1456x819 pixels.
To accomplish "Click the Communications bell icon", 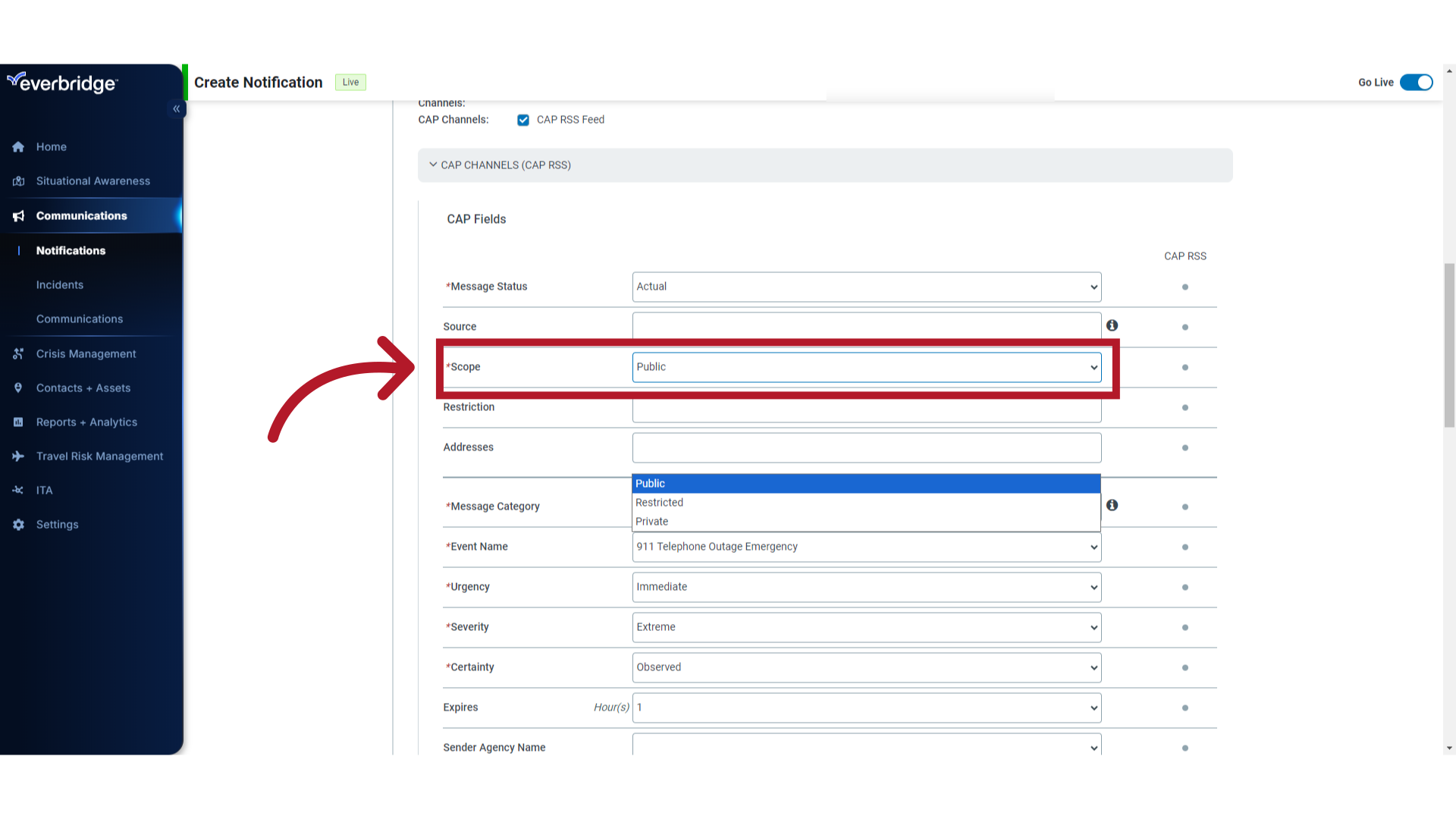I will (x=19, y=215).
